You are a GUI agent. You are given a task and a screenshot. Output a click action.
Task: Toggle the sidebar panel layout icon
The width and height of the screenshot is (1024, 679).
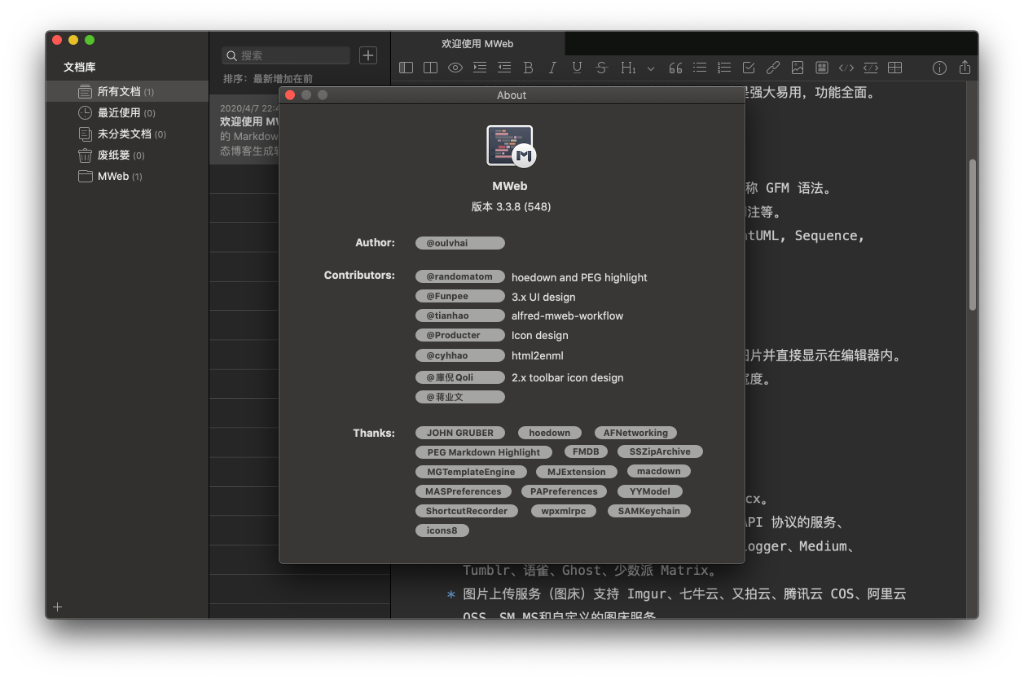pyautogui.click(x=406, y=68)
